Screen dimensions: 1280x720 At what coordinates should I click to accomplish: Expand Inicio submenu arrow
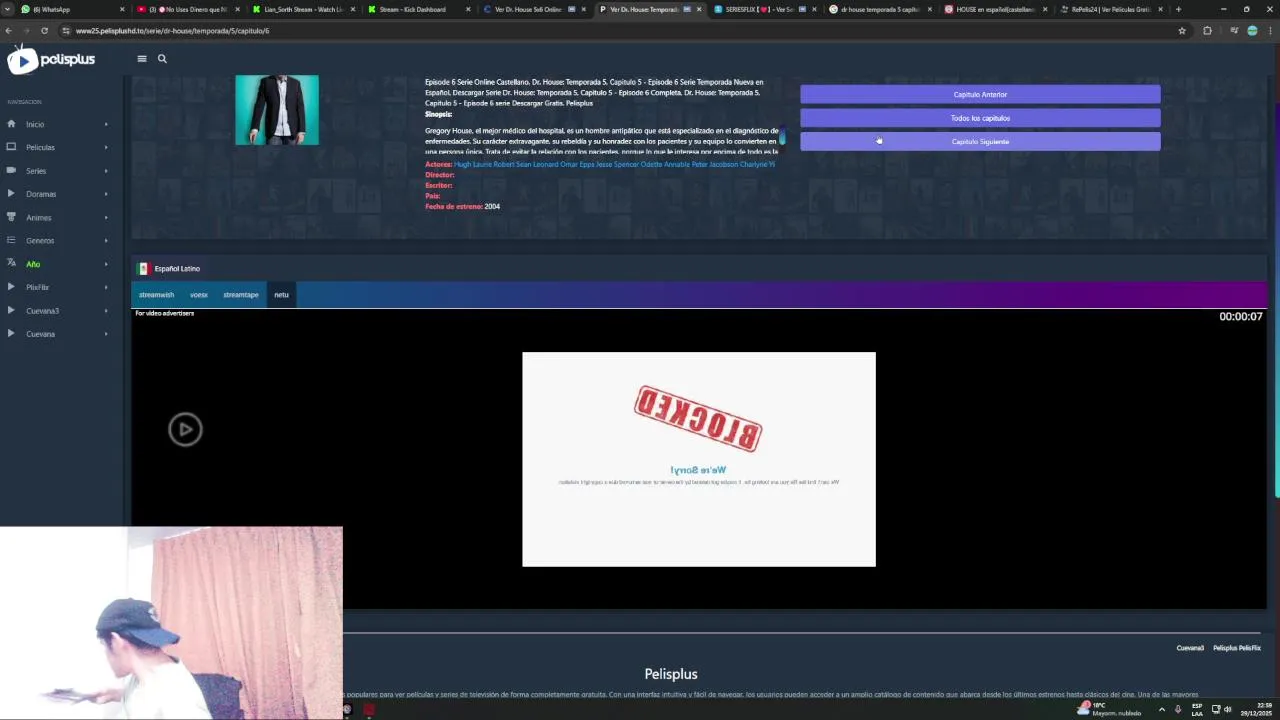pos(106,124)
